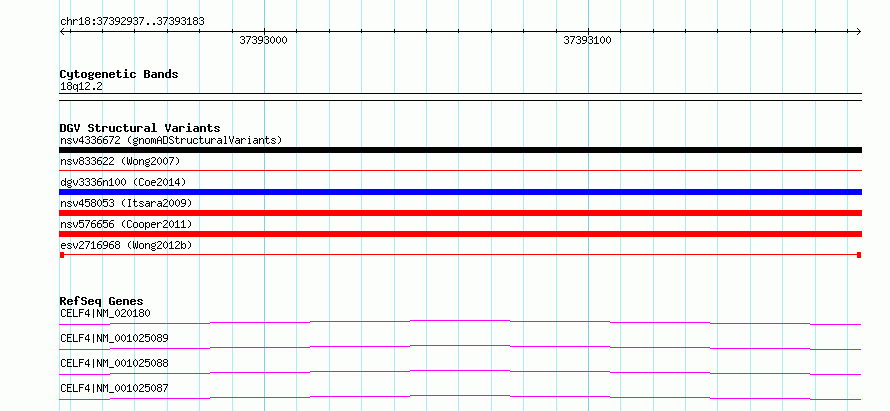
Task: Click the 37393000 ruler coordinate
Action: pyautogui.click(x=263, y=40)
